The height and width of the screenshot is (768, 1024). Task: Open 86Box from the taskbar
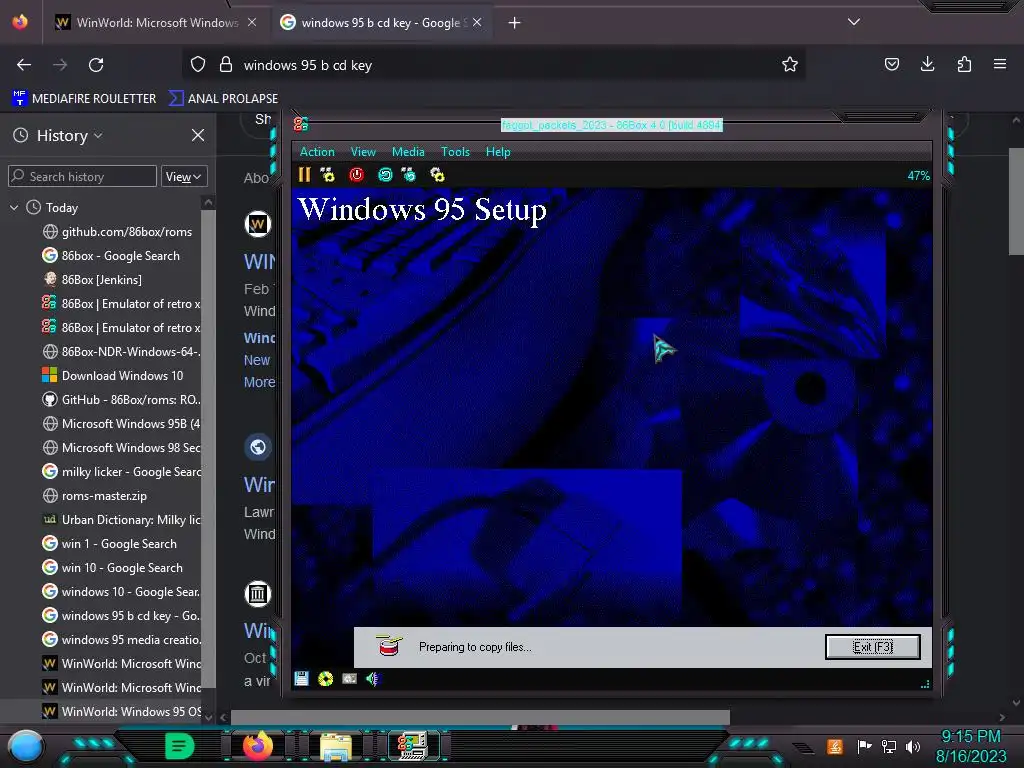(x=412, y=746)
